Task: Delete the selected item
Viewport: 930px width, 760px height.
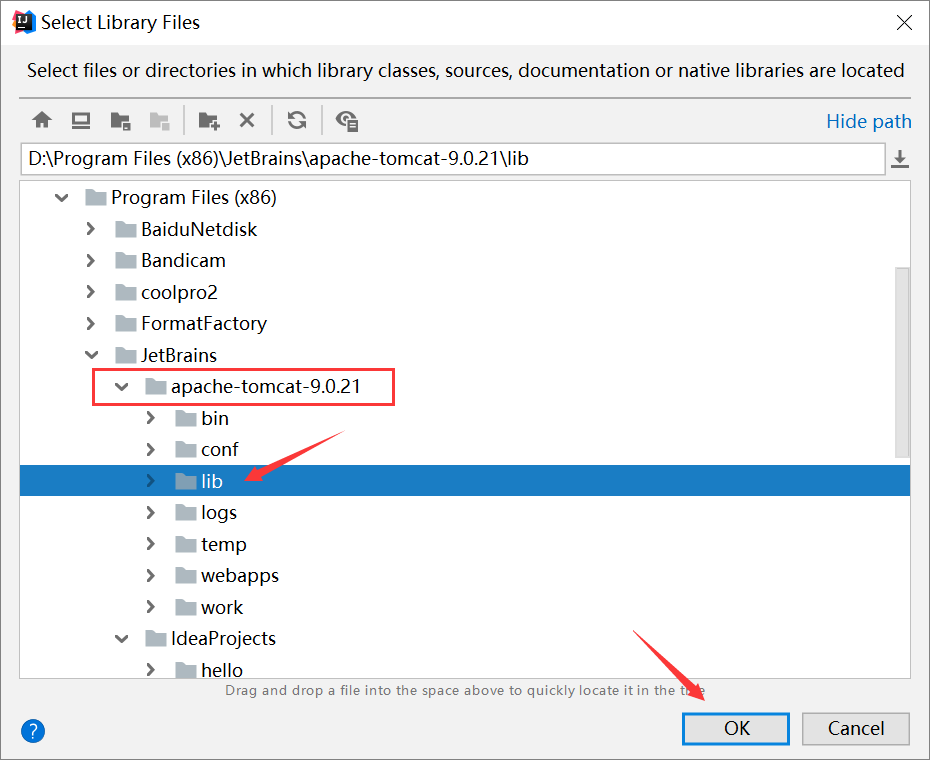Action: point(247,119)
